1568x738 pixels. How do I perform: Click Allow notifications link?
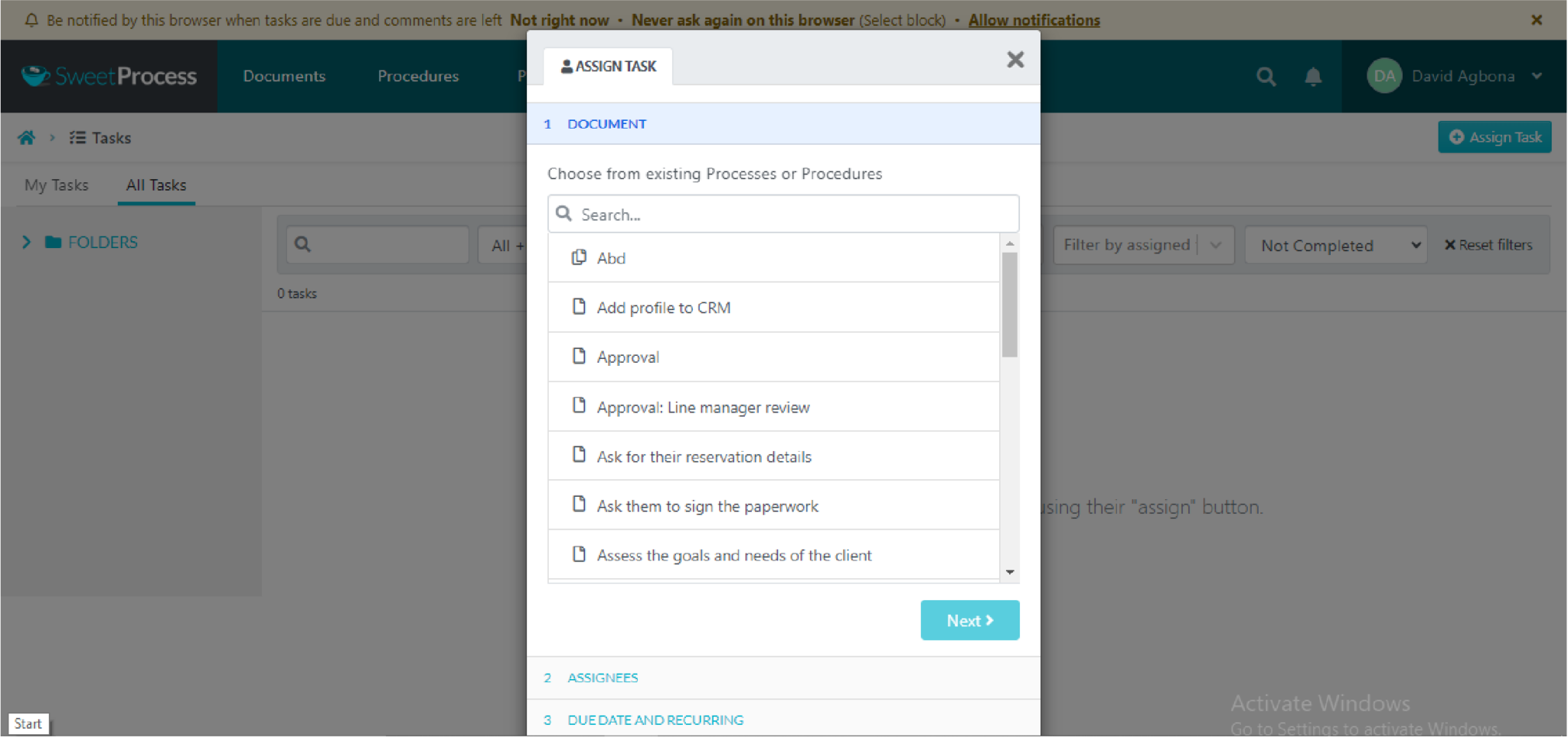(x=1034, y=20)
